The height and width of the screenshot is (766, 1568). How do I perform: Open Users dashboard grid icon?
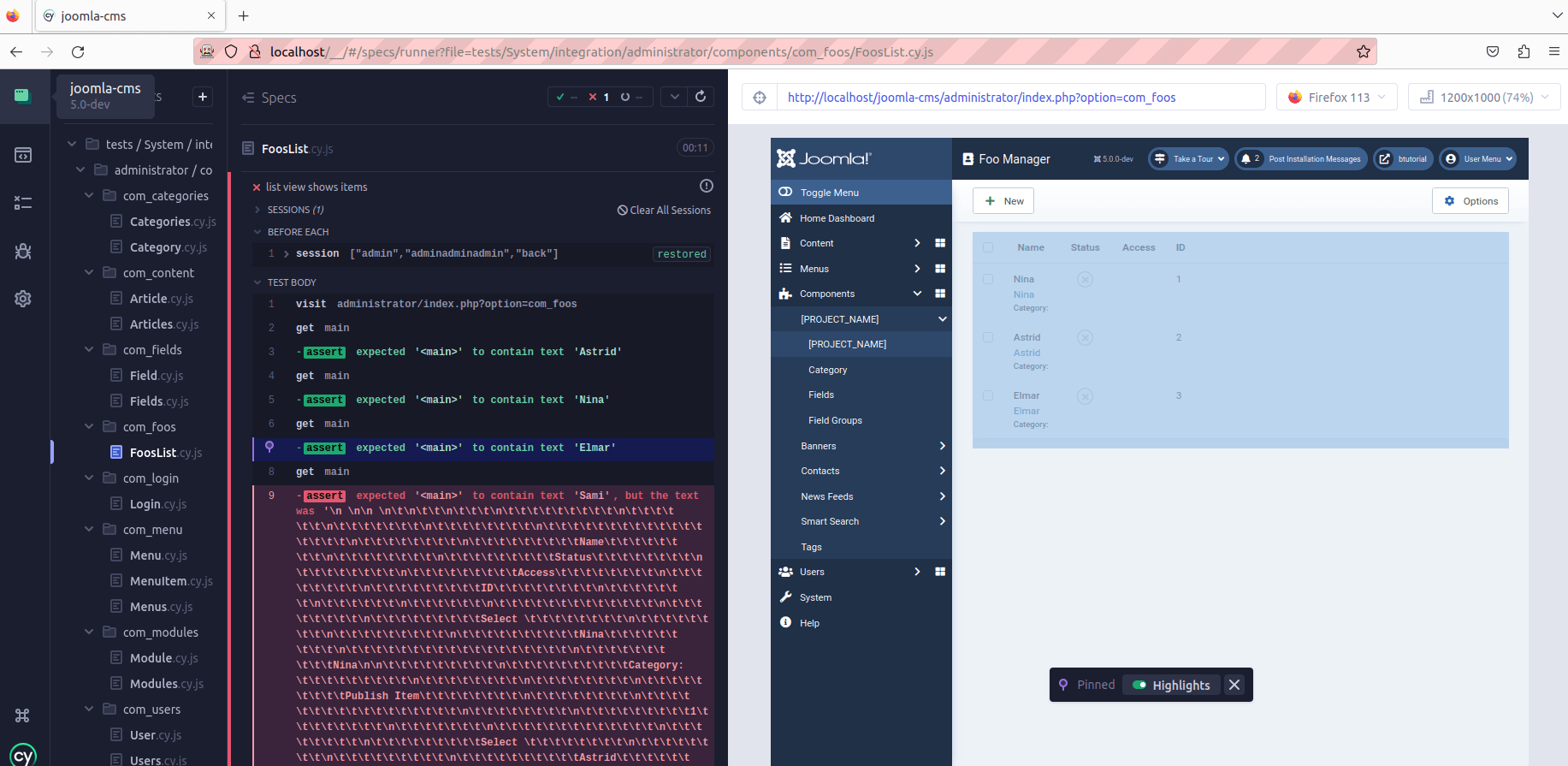[940, 572]
